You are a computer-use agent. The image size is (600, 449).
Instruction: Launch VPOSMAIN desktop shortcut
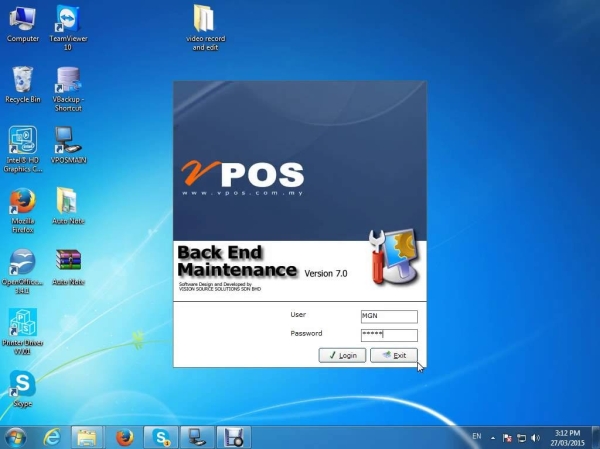[68, 145]
